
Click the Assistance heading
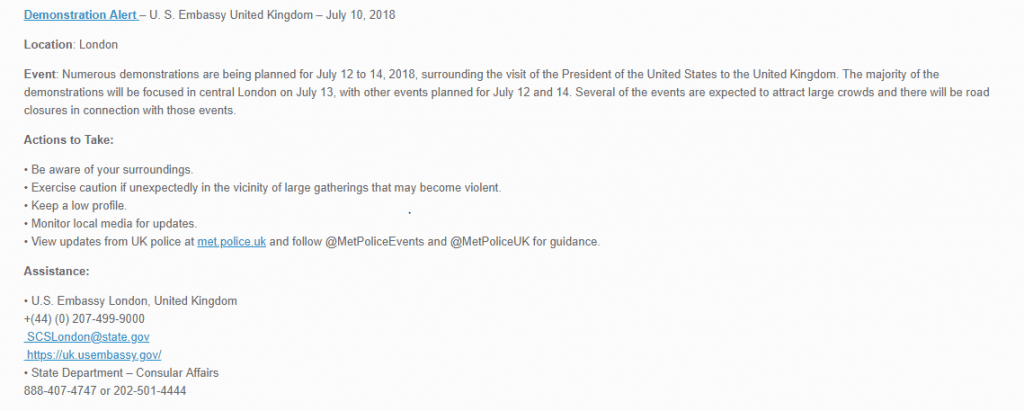(x=56, y=271)
